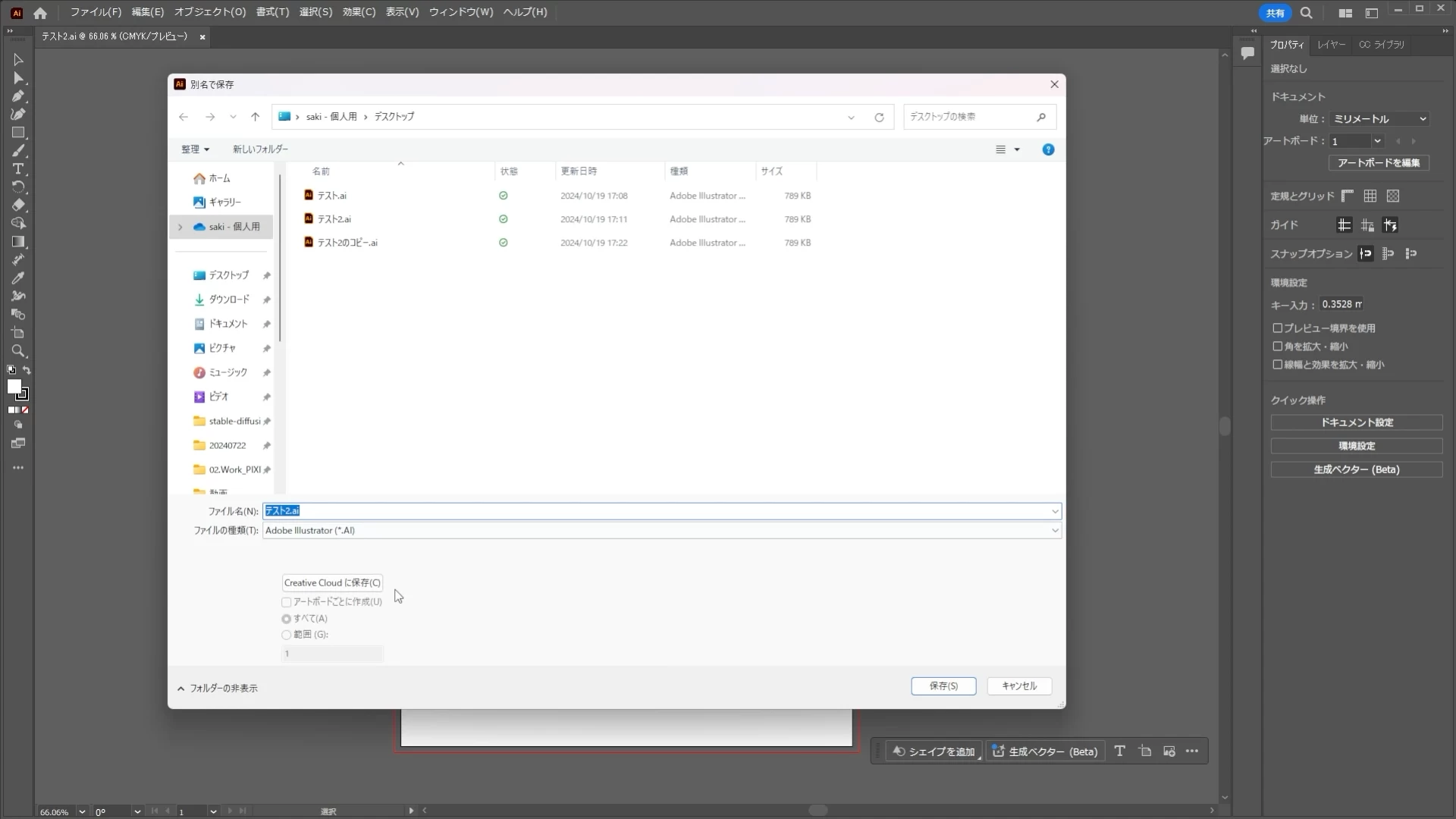Image resolution: width=1456 pixels, height=819 pixels.
Task: Select the Shape Builder tool
Action: click(x=18, y=224)
